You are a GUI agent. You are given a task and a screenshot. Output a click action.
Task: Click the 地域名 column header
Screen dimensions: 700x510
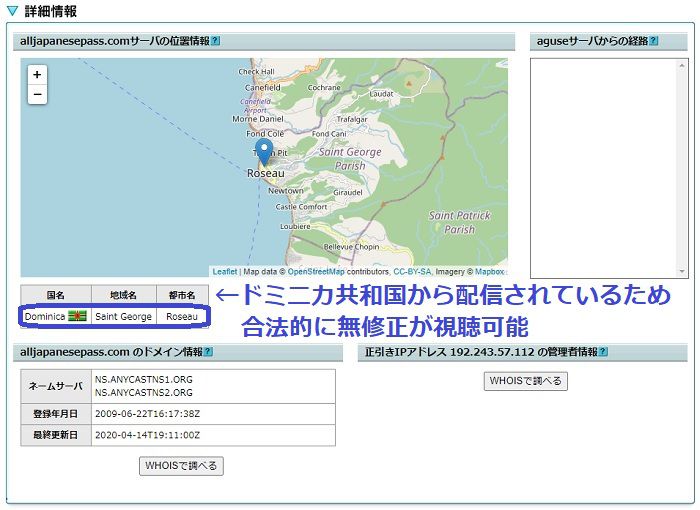point(124,295)
